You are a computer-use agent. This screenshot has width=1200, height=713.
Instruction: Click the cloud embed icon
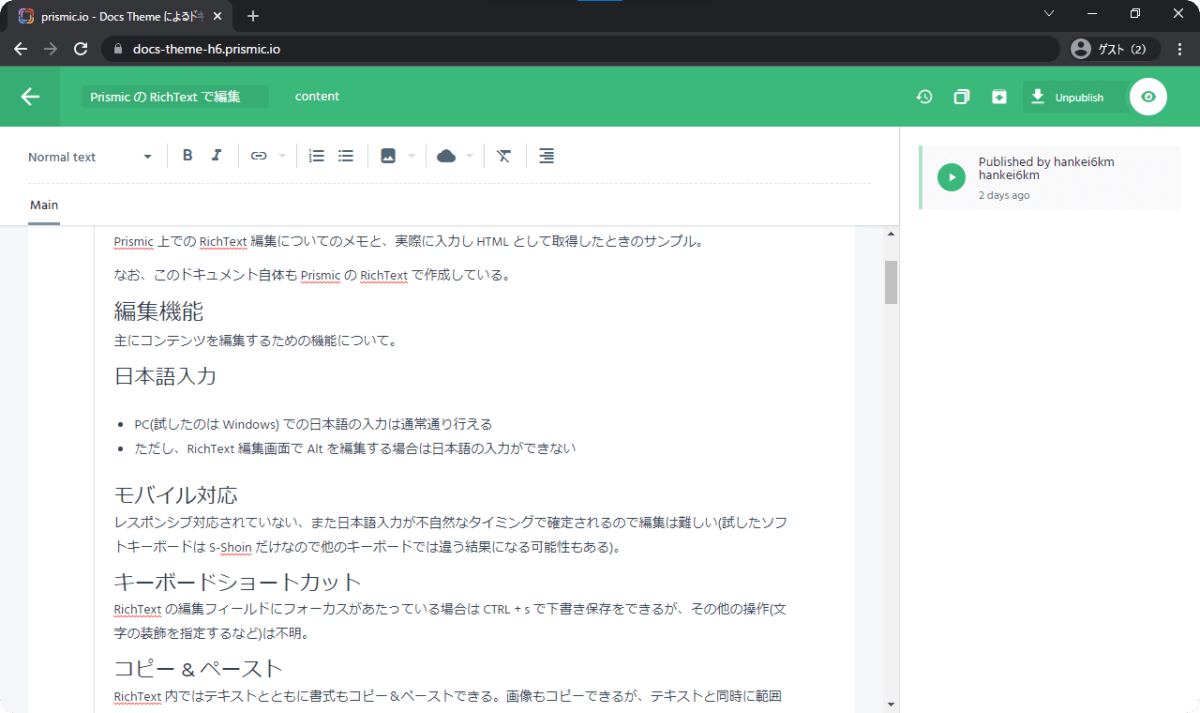tap(447, 156)
